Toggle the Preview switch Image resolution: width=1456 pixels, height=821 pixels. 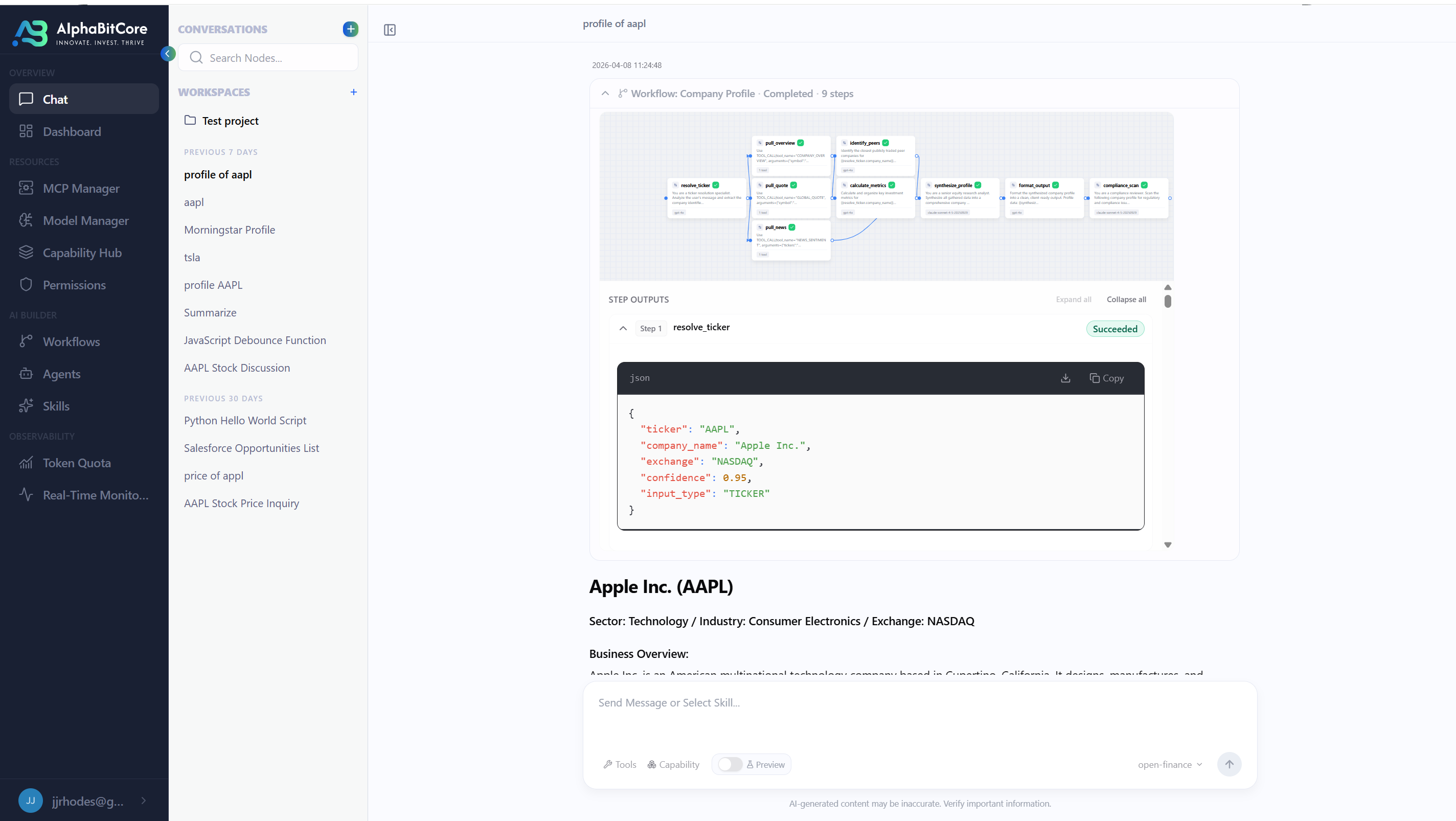[x=730, y=764]
